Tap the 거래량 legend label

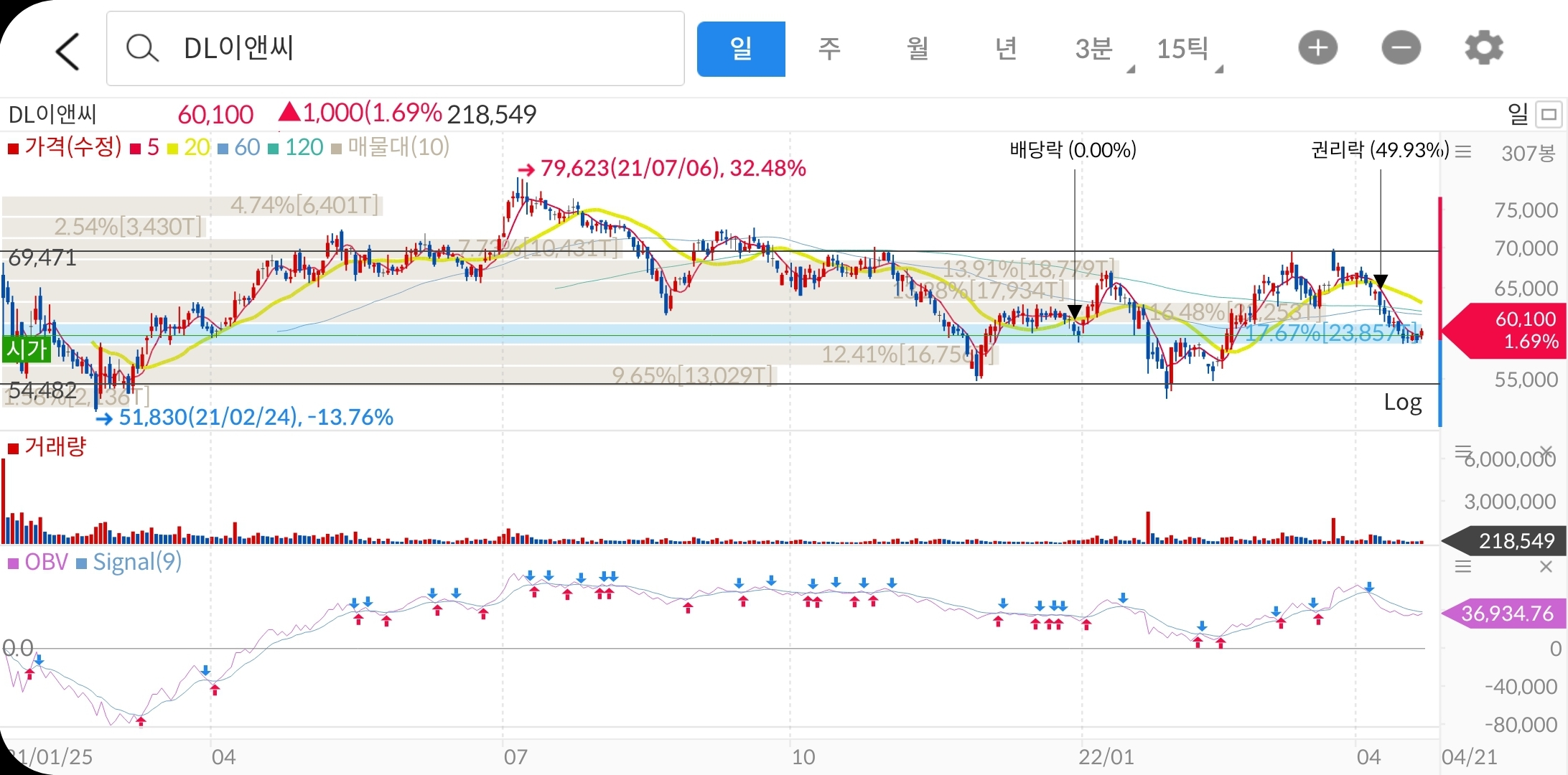[47, 447]
